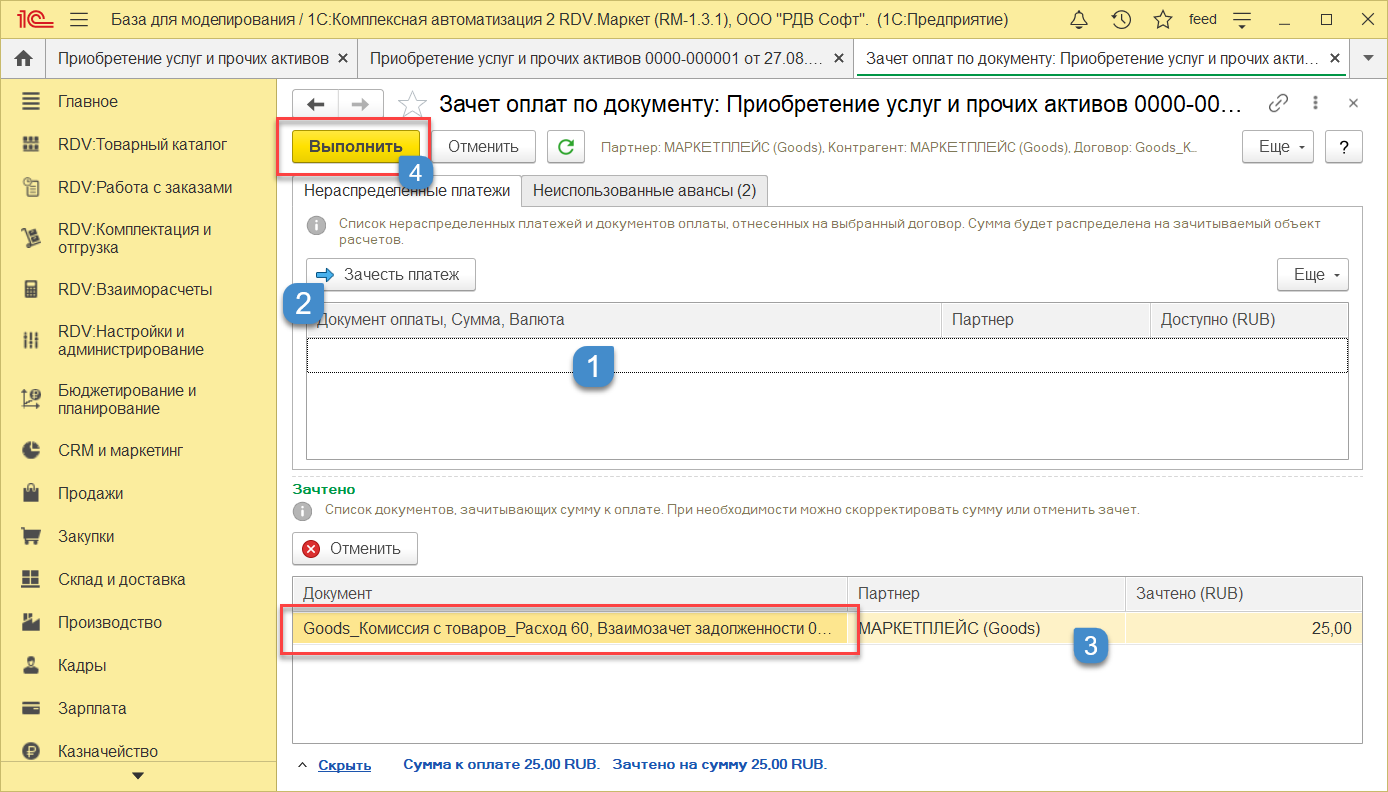Open favorites star in the title bar
This screenshot has width=1388, height=792.
click(x=1163, y=20)
